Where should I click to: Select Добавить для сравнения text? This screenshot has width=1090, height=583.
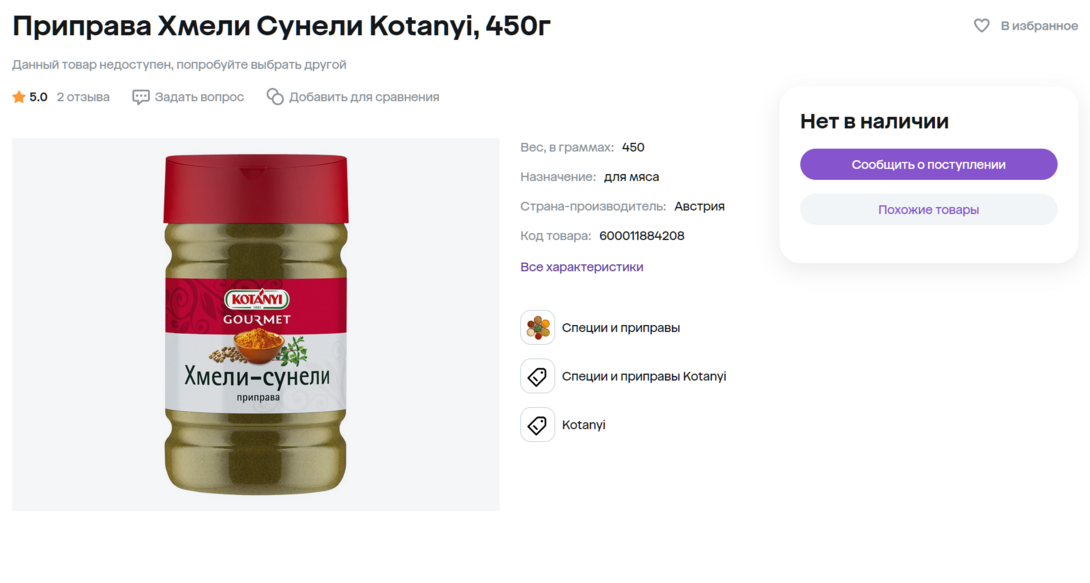pyautogui.click(x=364, y=97)
